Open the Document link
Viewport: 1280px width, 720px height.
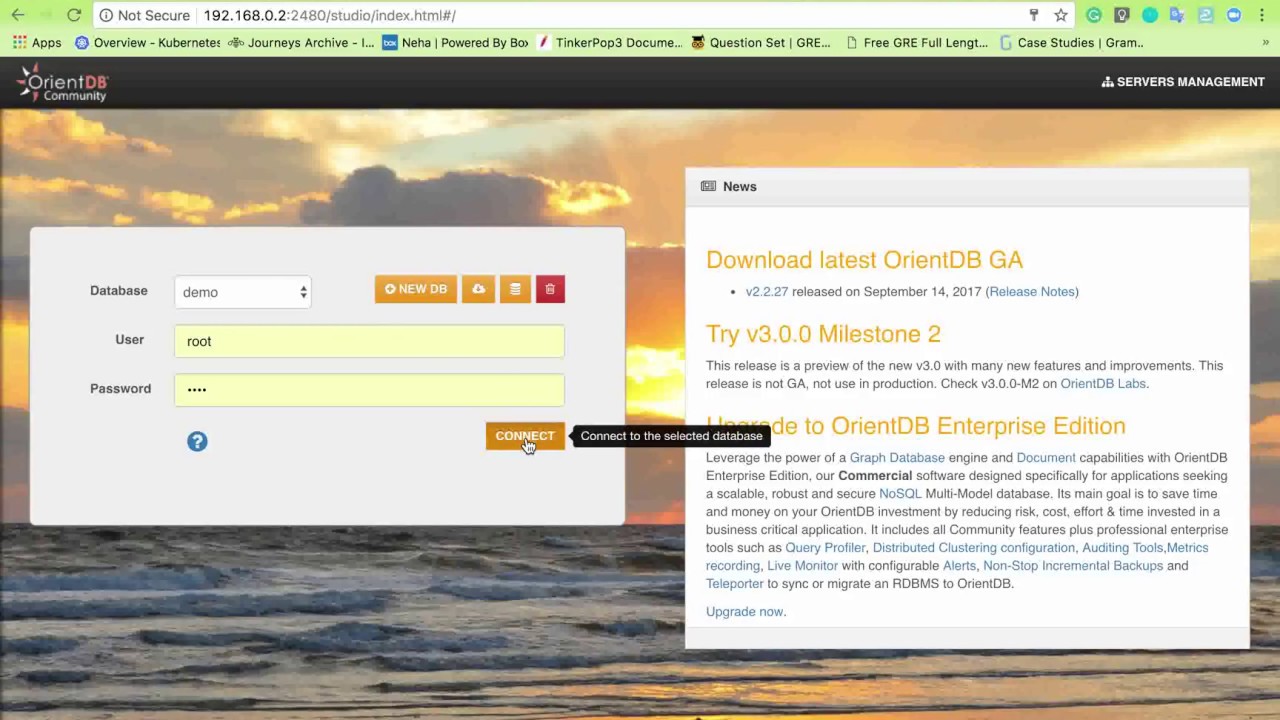[x=1046, y=458]
